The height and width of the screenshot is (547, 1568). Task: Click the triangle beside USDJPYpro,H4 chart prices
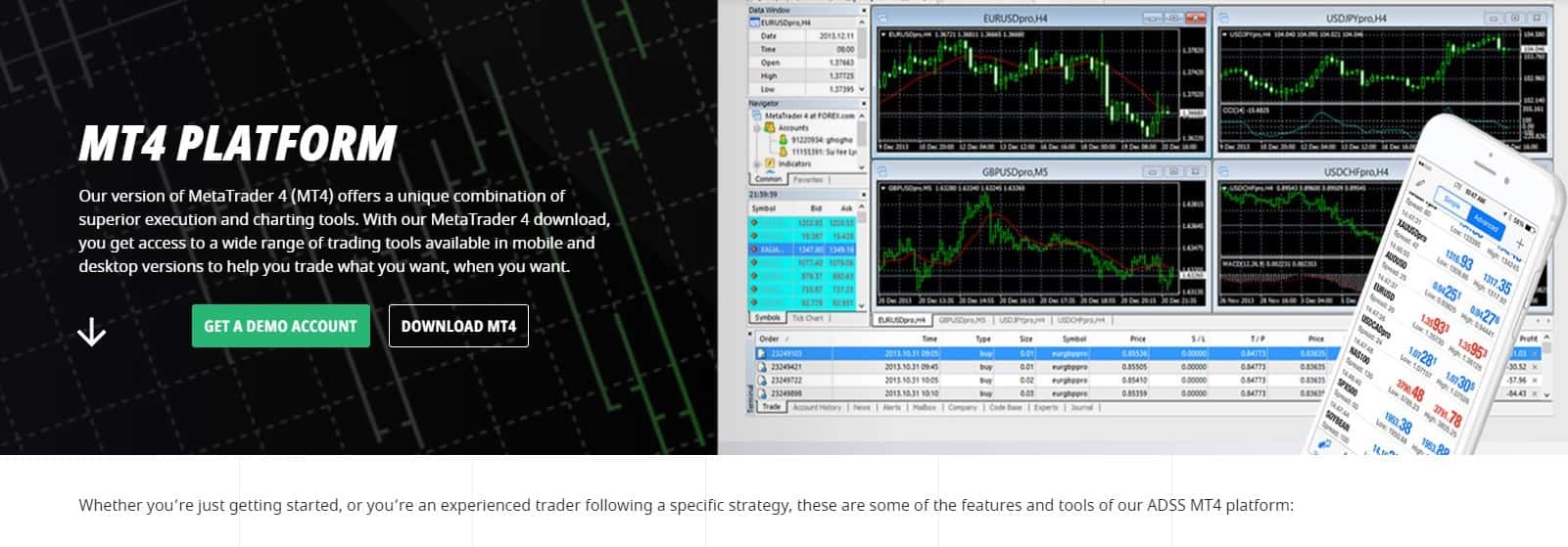click(1224, 34)
